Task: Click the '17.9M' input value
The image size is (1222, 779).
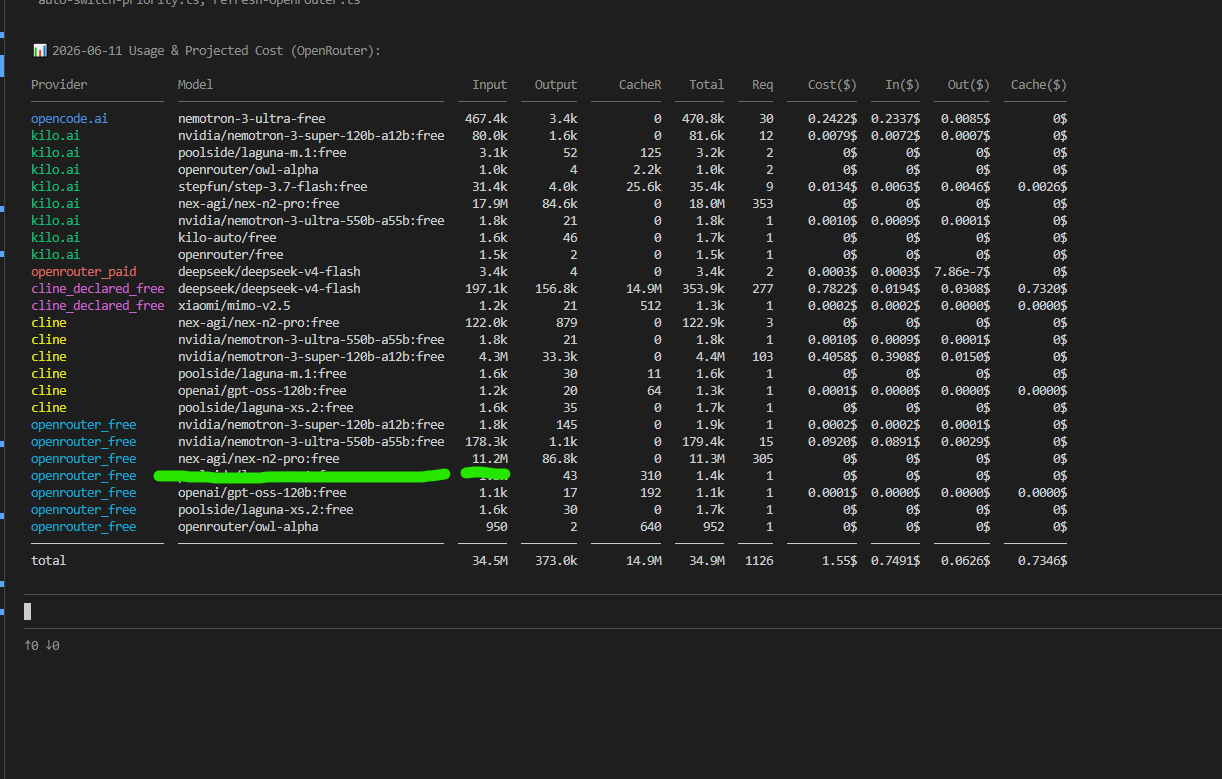Action: 490,204
